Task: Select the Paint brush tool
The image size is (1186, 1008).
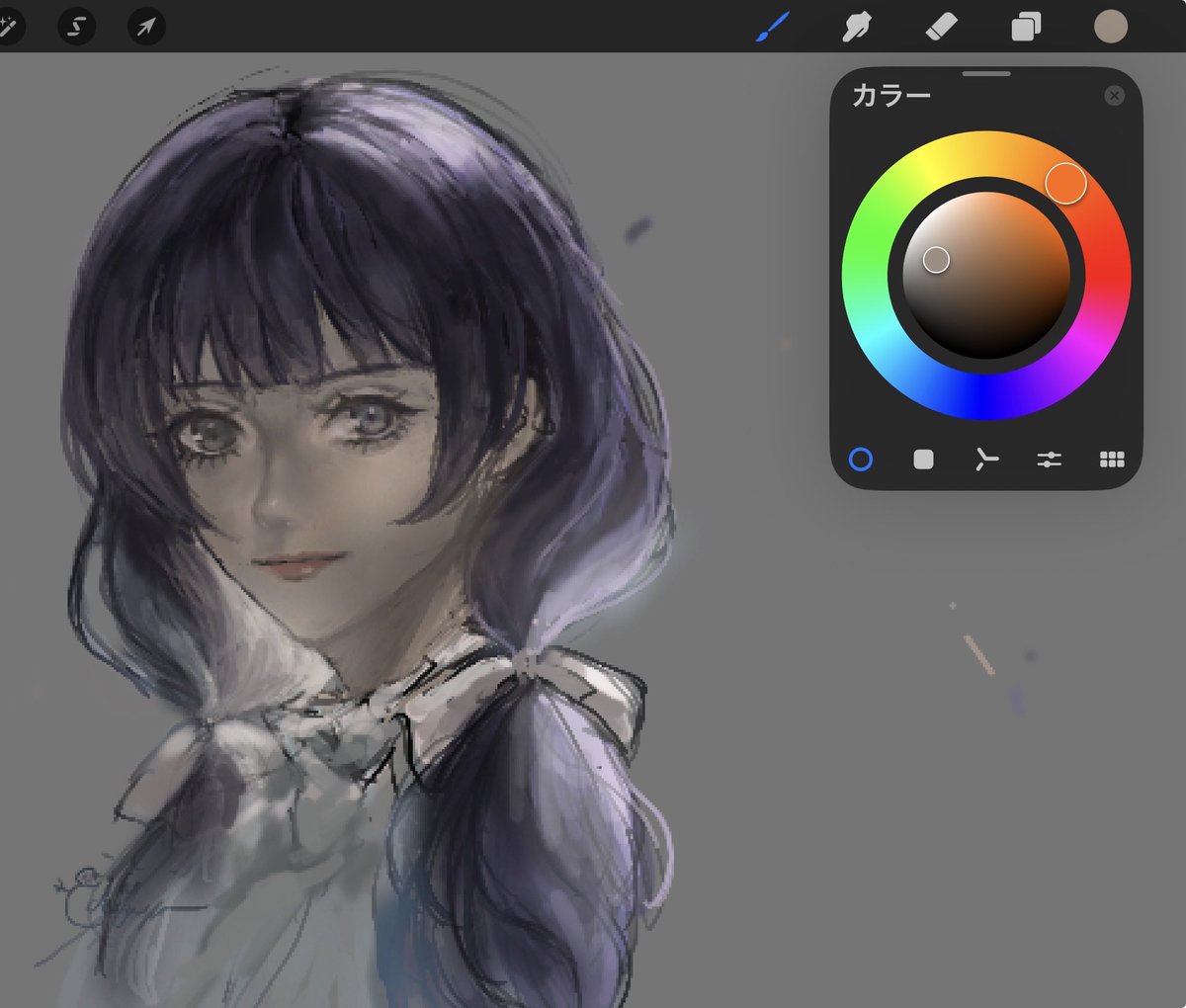Action: (772, 27)
